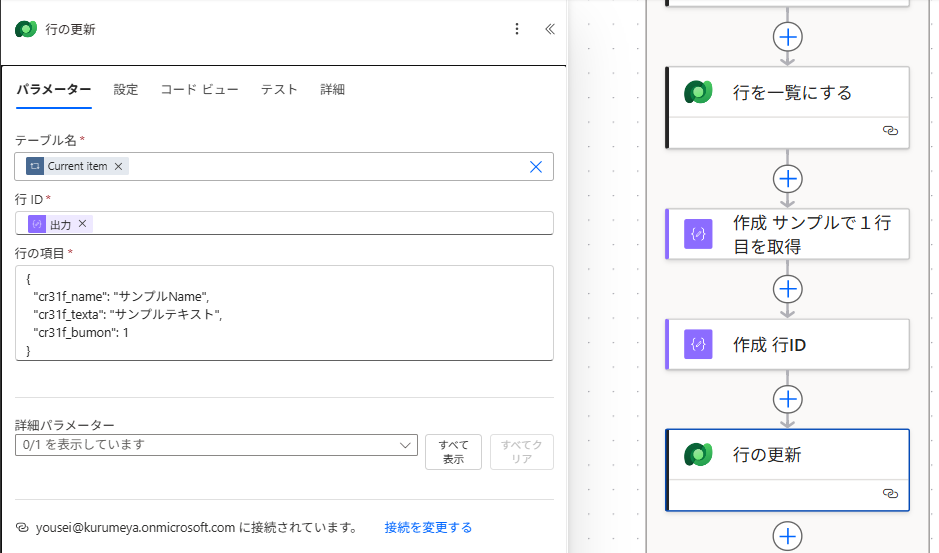Click the Dataverse icon in the 行の更新 panel header

pos(26,29)
